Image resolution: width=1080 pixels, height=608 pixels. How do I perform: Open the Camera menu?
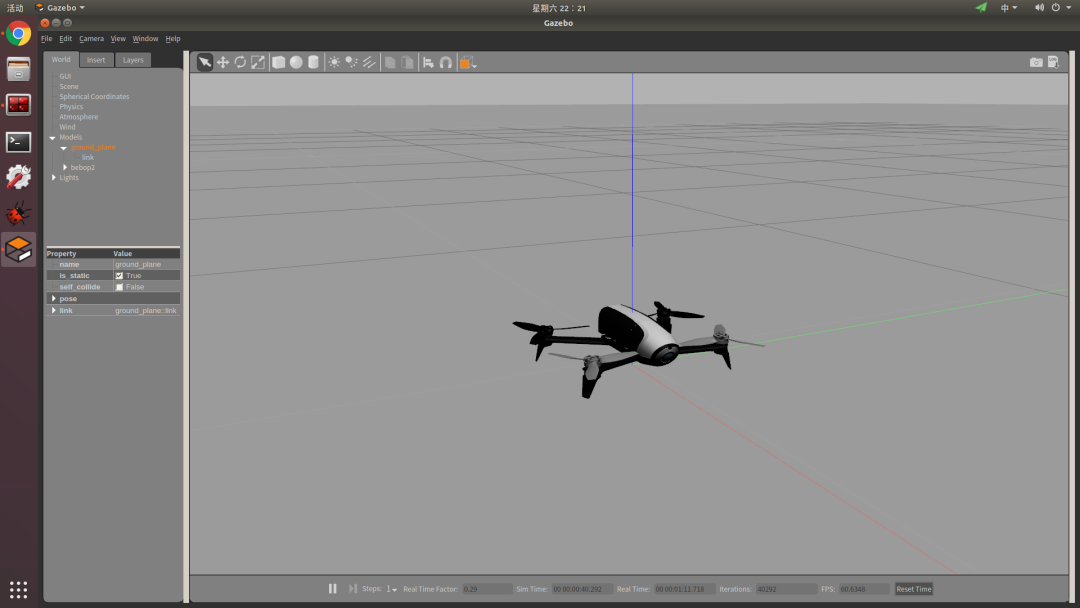coord(91,39)
